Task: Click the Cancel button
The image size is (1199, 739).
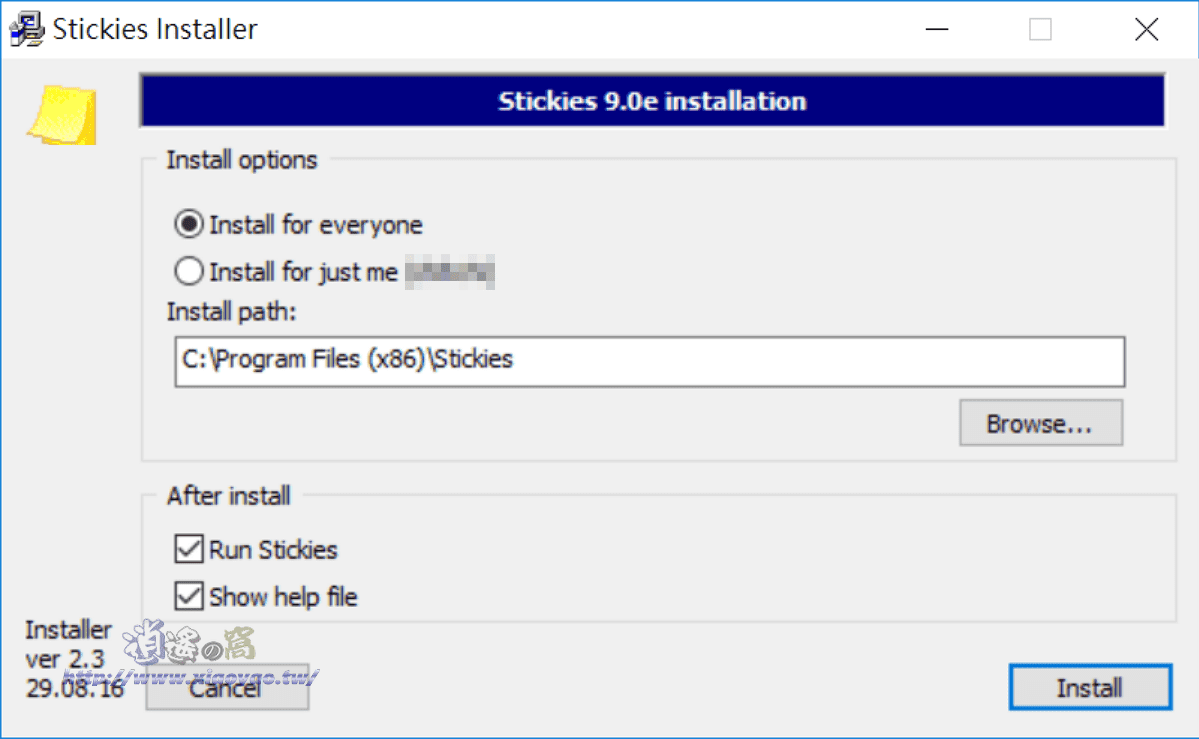Action: (227, 687)
